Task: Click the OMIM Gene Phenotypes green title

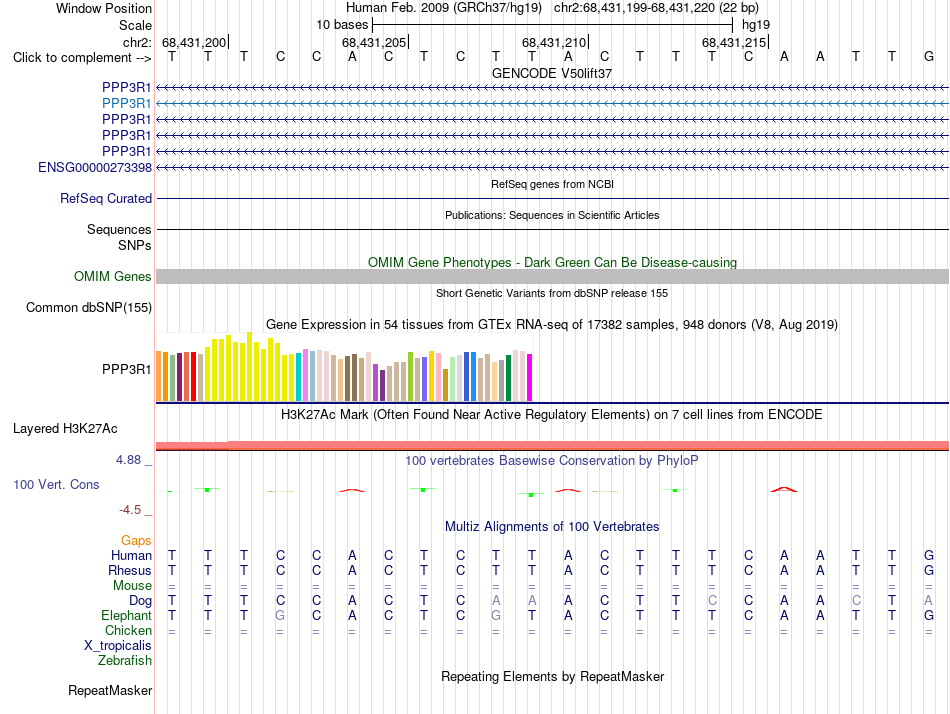Action: [552, 262]
